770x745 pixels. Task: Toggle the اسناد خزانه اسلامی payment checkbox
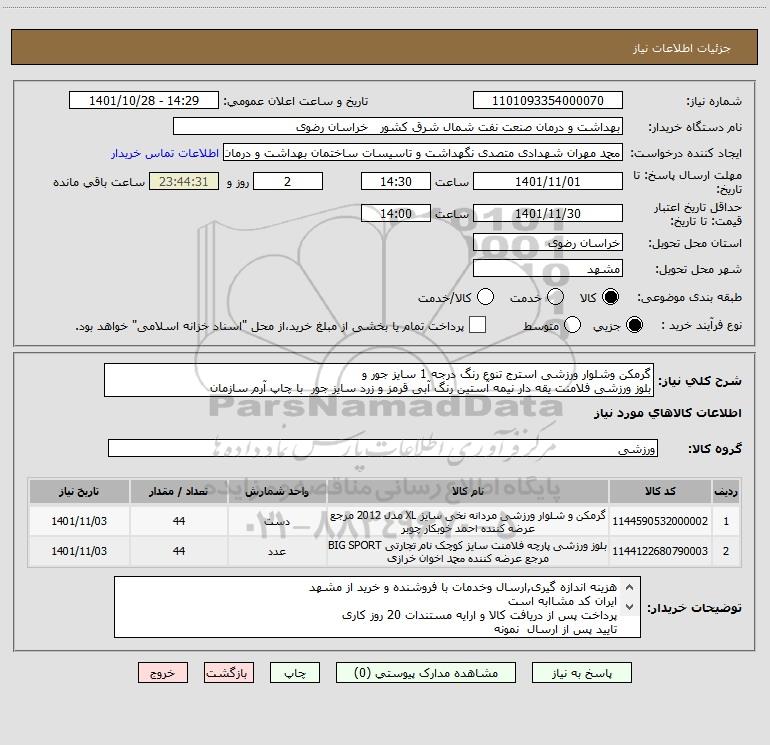(x=477, y=325)
